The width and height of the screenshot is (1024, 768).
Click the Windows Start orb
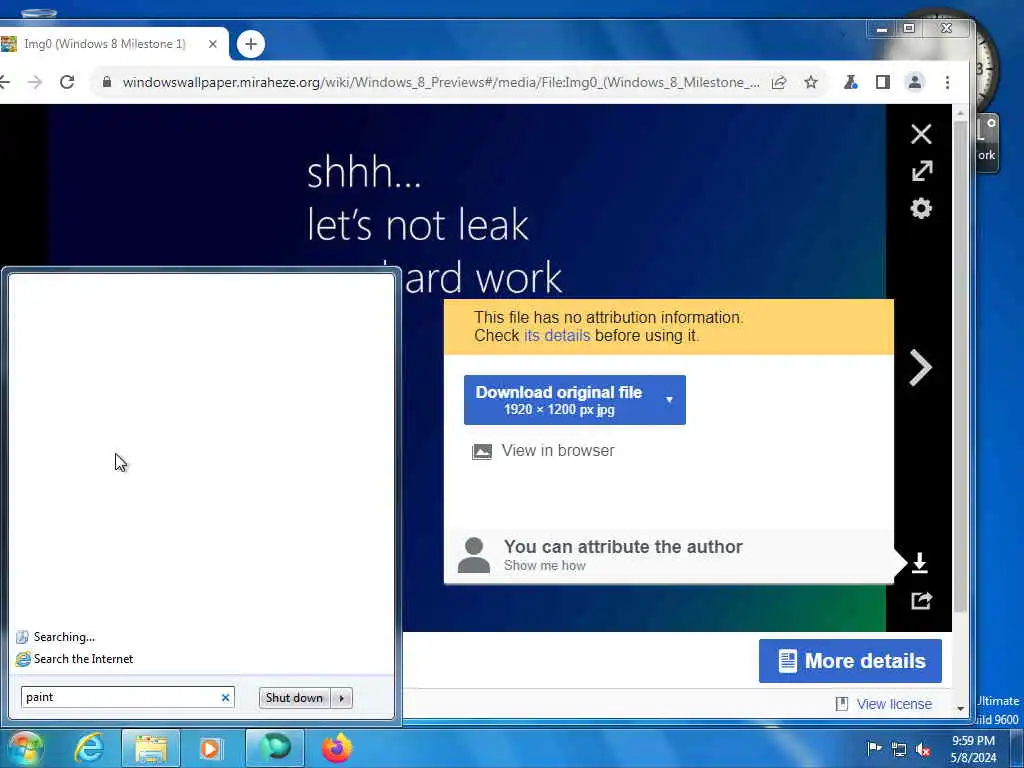24,748
